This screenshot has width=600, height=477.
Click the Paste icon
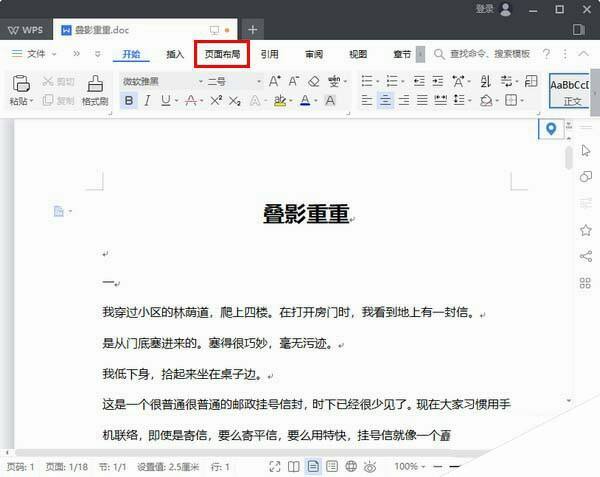click(21, 83)
